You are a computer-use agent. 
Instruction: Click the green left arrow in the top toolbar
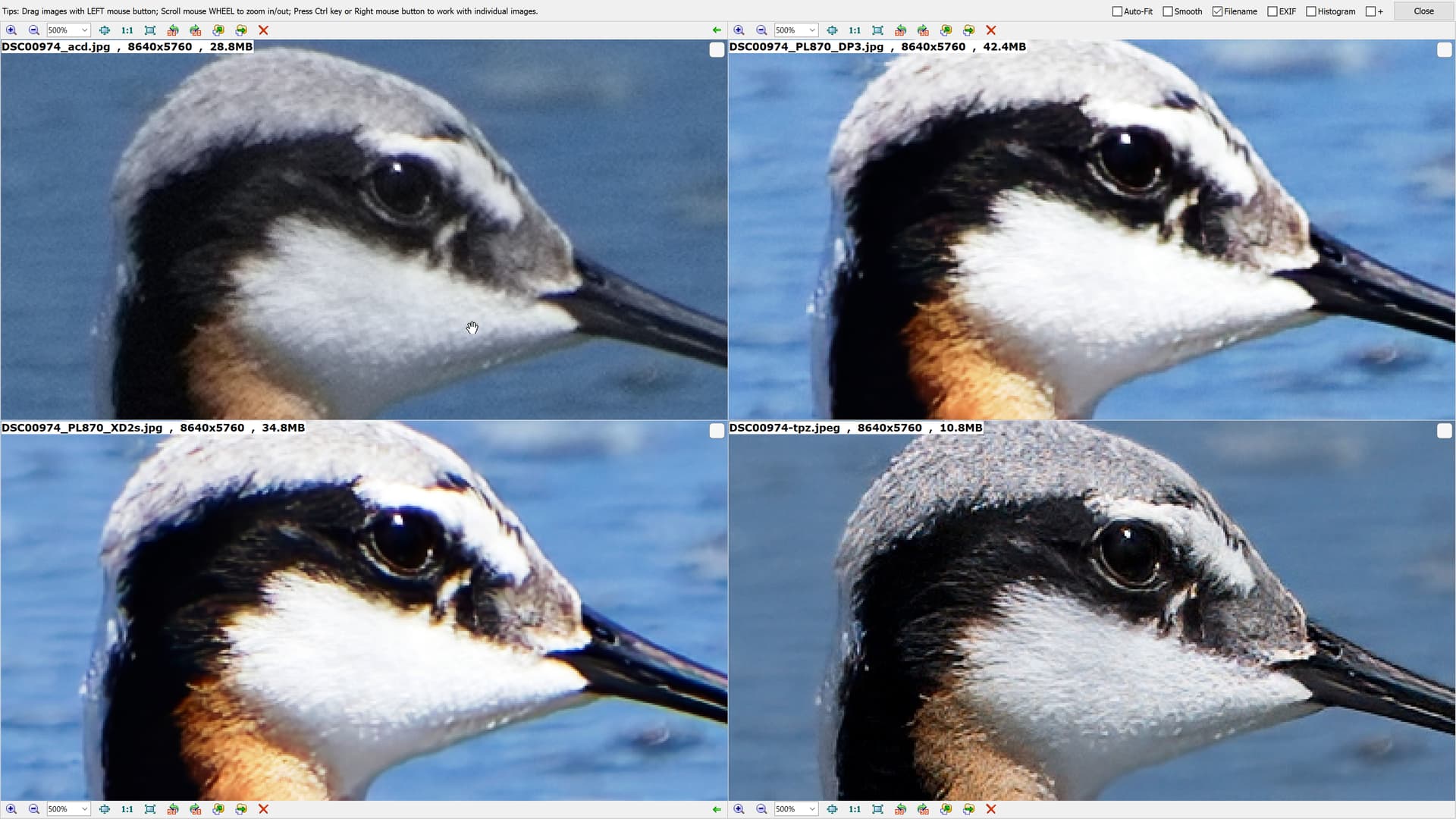[717, 30]
